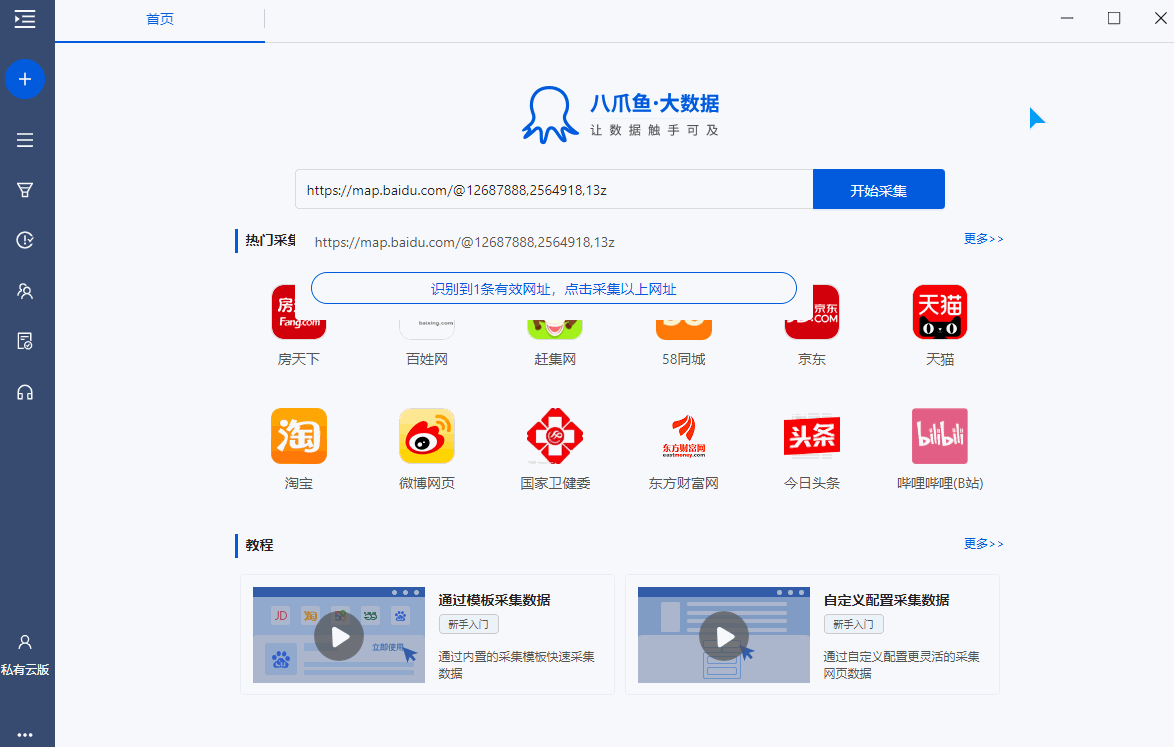Open the data document sidebar icon
The image size is (1174, 747).
(x=25, y=341)
